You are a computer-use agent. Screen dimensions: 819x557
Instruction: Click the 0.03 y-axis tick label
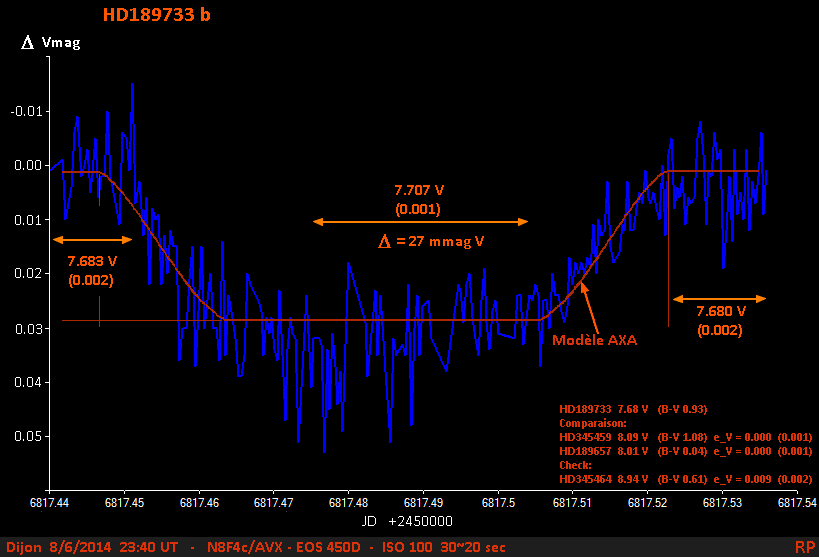point(23,328)
